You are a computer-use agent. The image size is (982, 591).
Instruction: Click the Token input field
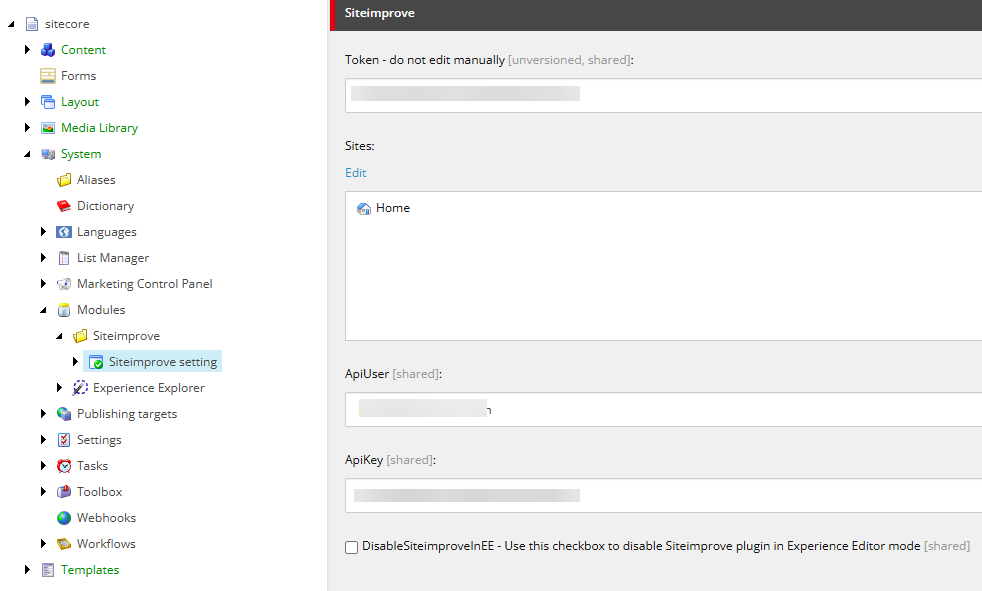tap(663, 95)
